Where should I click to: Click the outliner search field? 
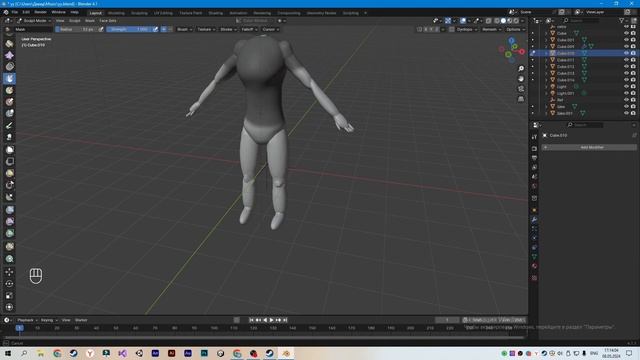(581, 20)
